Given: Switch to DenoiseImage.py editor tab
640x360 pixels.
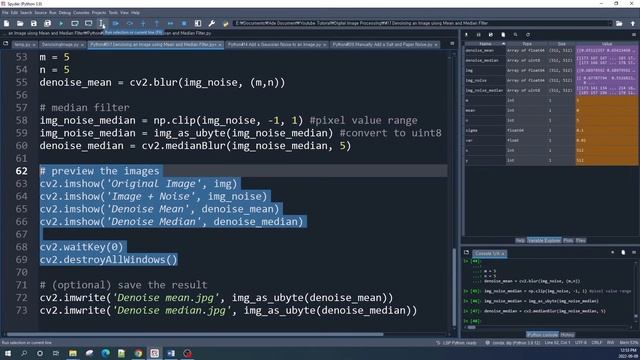Looking at the screenshot, I should (x=62, y=44).
